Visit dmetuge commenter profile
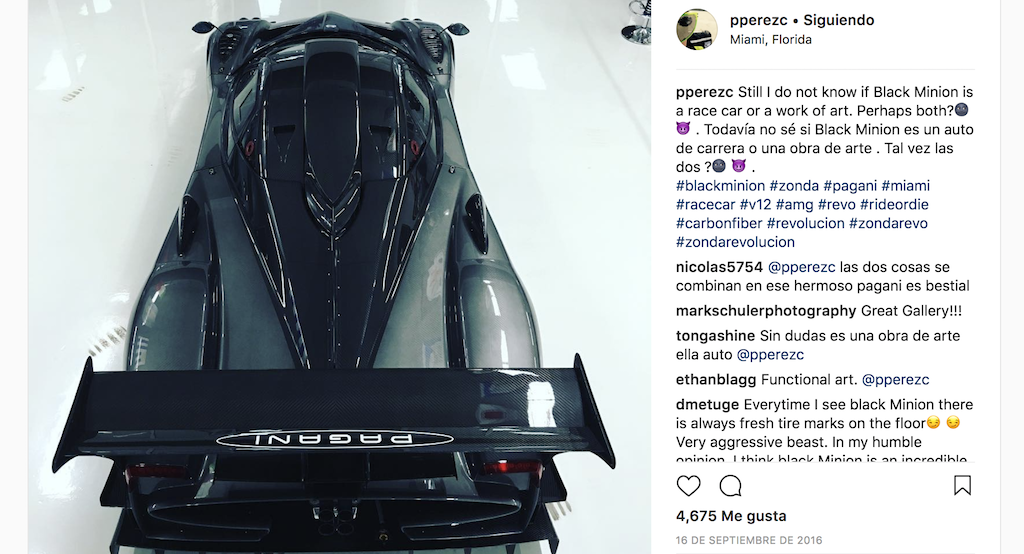 (x=707, y=404)
